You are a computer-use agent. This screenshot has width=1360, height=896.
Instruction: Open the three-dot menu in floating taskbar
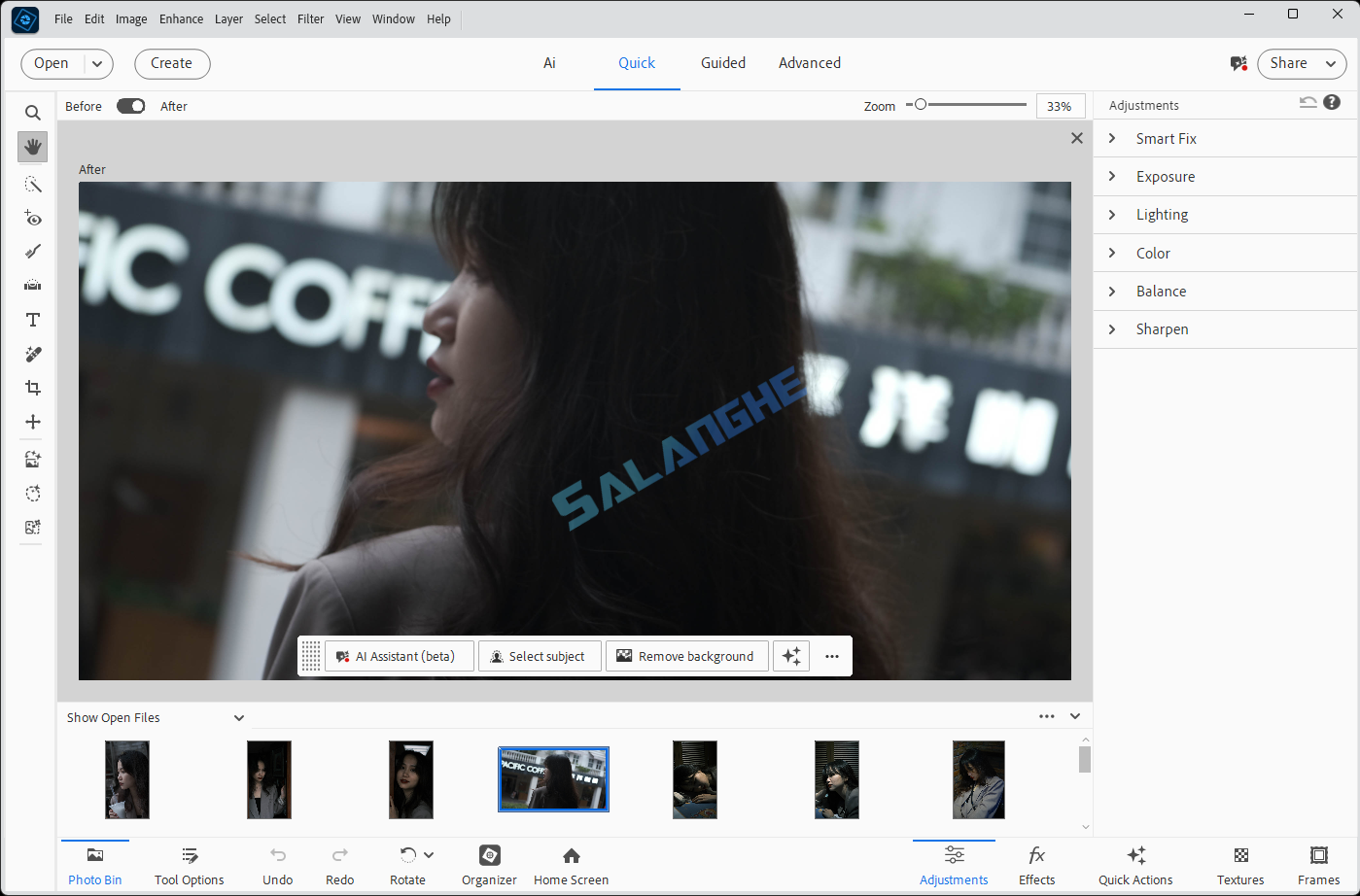click(832, 656)
